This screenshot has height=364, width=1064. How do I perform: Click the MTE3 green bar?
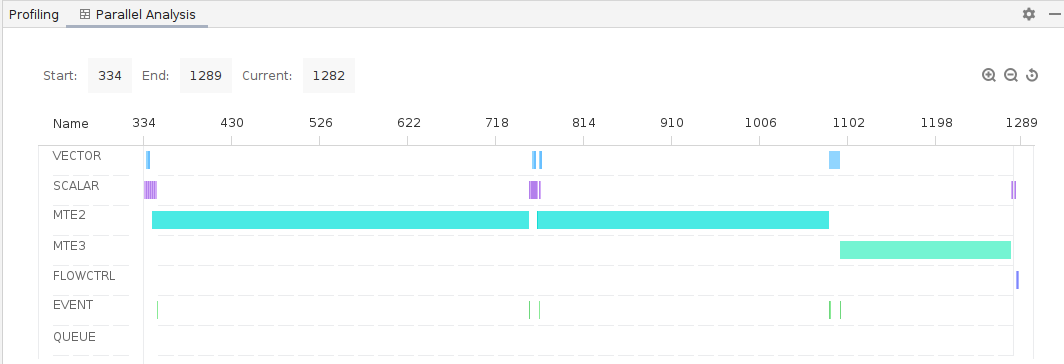(926, 250)
